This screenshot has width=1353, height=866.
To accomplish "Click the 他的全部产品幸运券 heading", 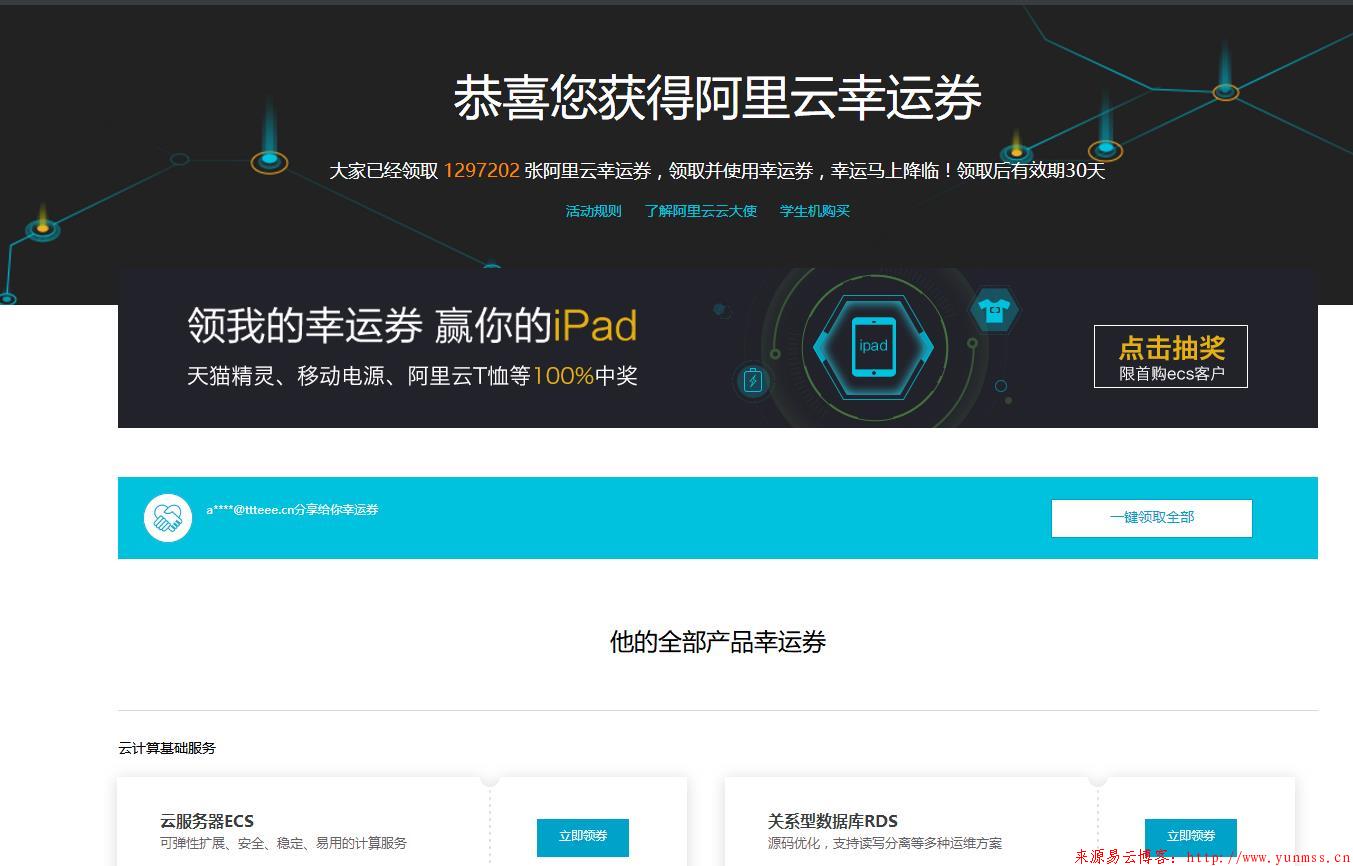I will [718, 642].
